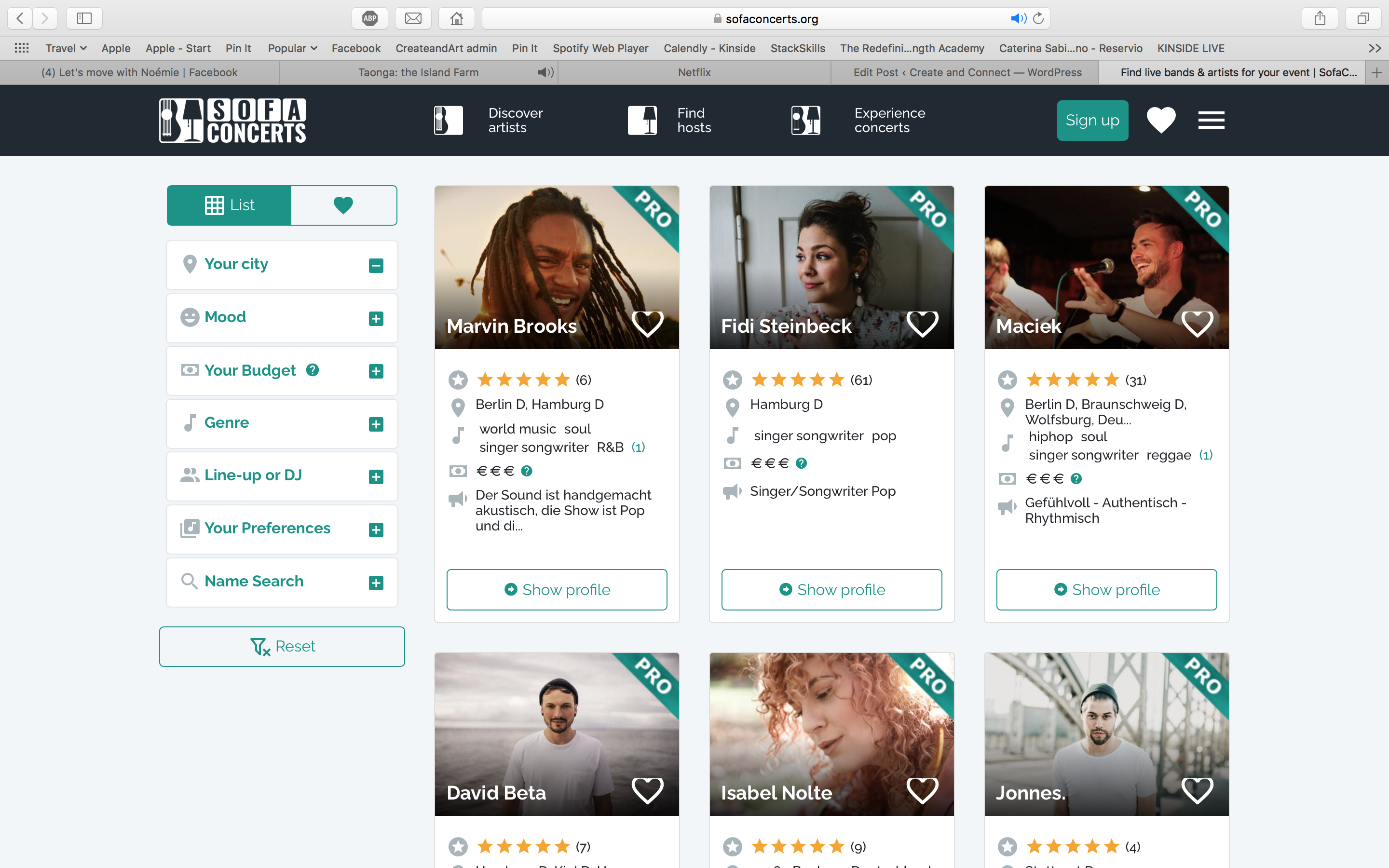Toggle favorite heart on Maciek card
The width and height of the screenshot is (1389, 868).
pyautogui.click(x=1198, y=324)
